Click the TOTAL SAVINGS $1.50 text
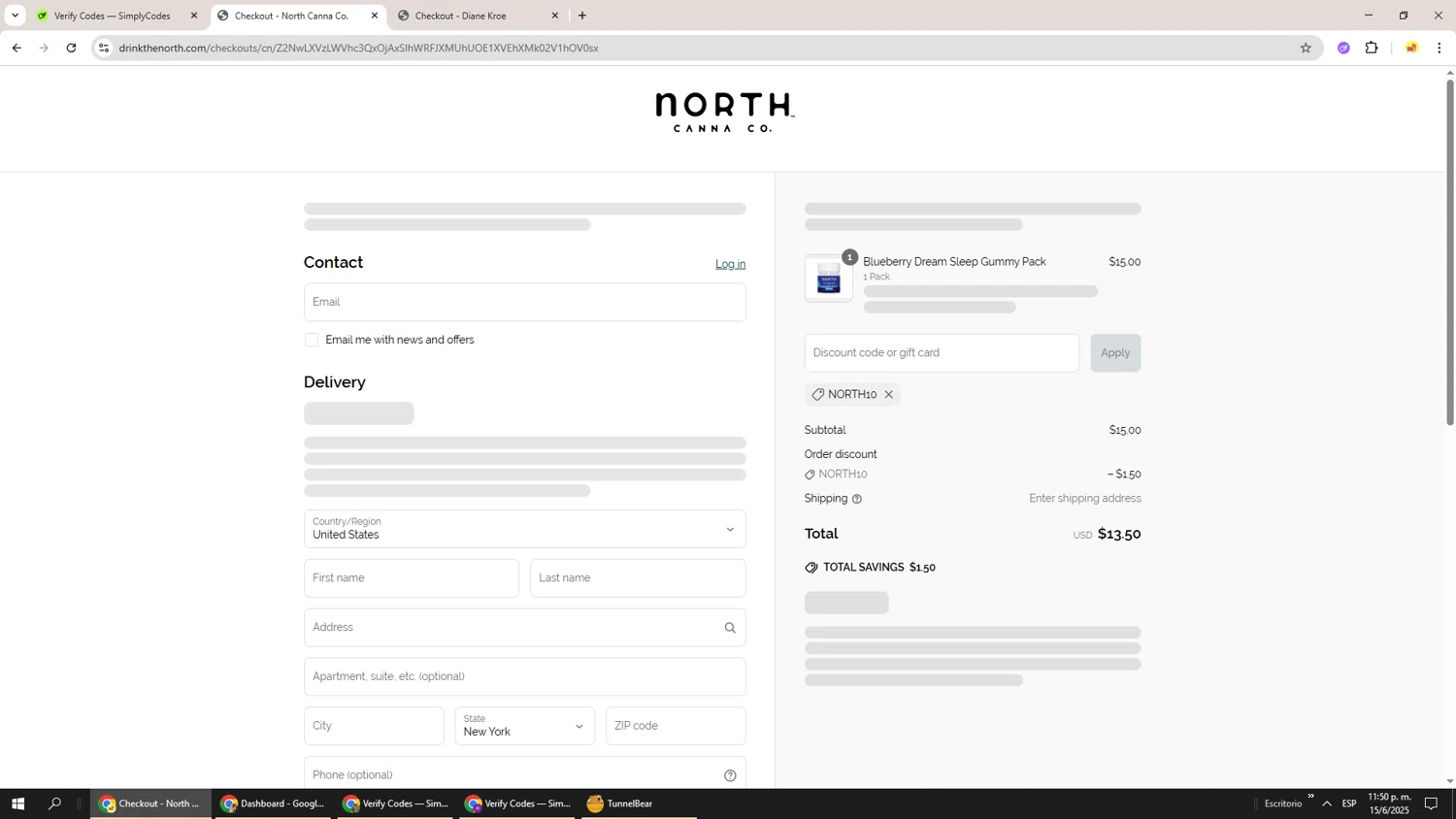 click(x=879, y=568)
